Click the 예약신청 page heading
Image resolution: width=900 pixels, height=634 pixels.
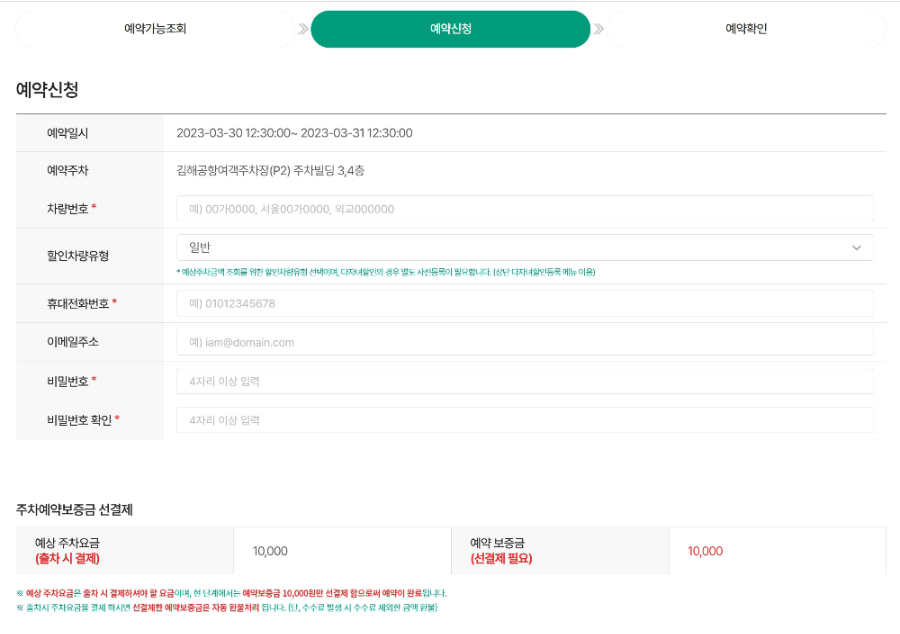(47, 90)
